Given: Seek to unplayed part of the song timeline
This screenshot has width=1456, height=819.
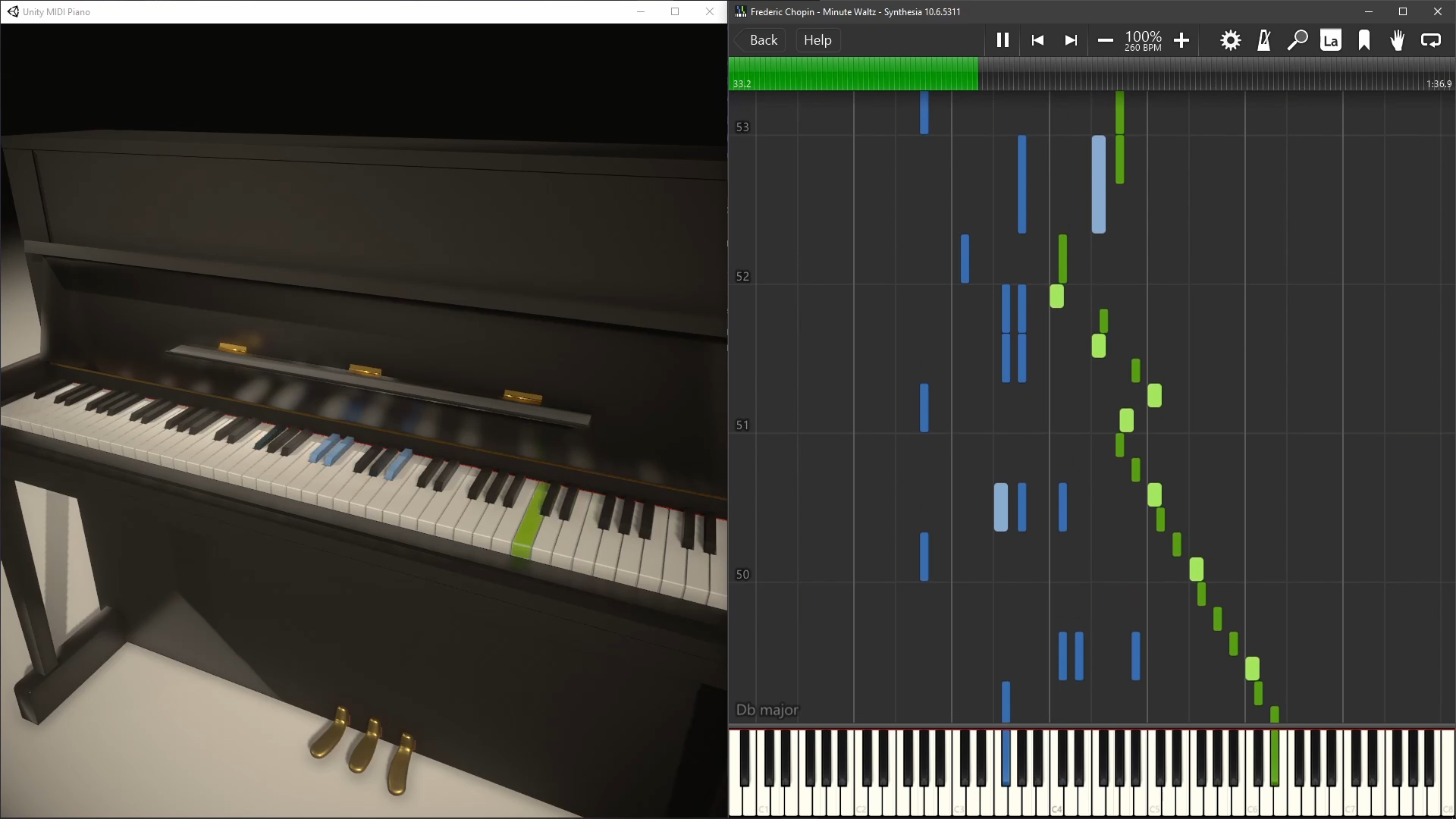Looking at the screenshot, I should point(1216,74).
